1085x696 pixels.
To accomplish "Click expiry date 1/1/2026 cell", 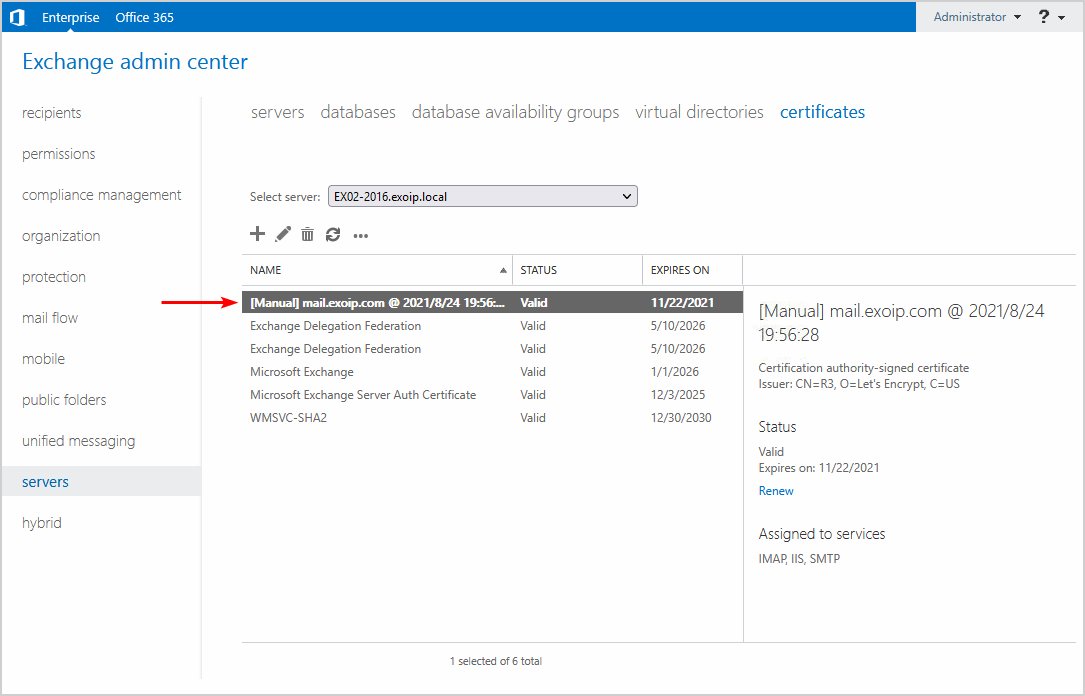I will (675, 372).
